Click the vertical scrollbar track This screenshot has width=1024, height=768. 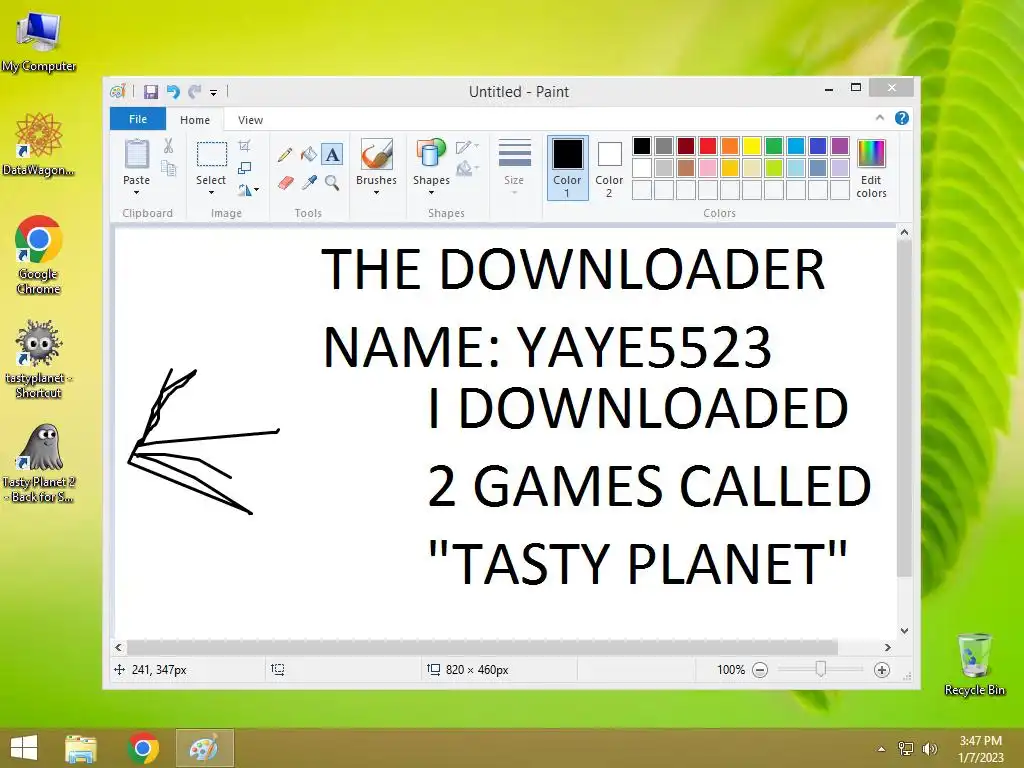coord(904,601)
